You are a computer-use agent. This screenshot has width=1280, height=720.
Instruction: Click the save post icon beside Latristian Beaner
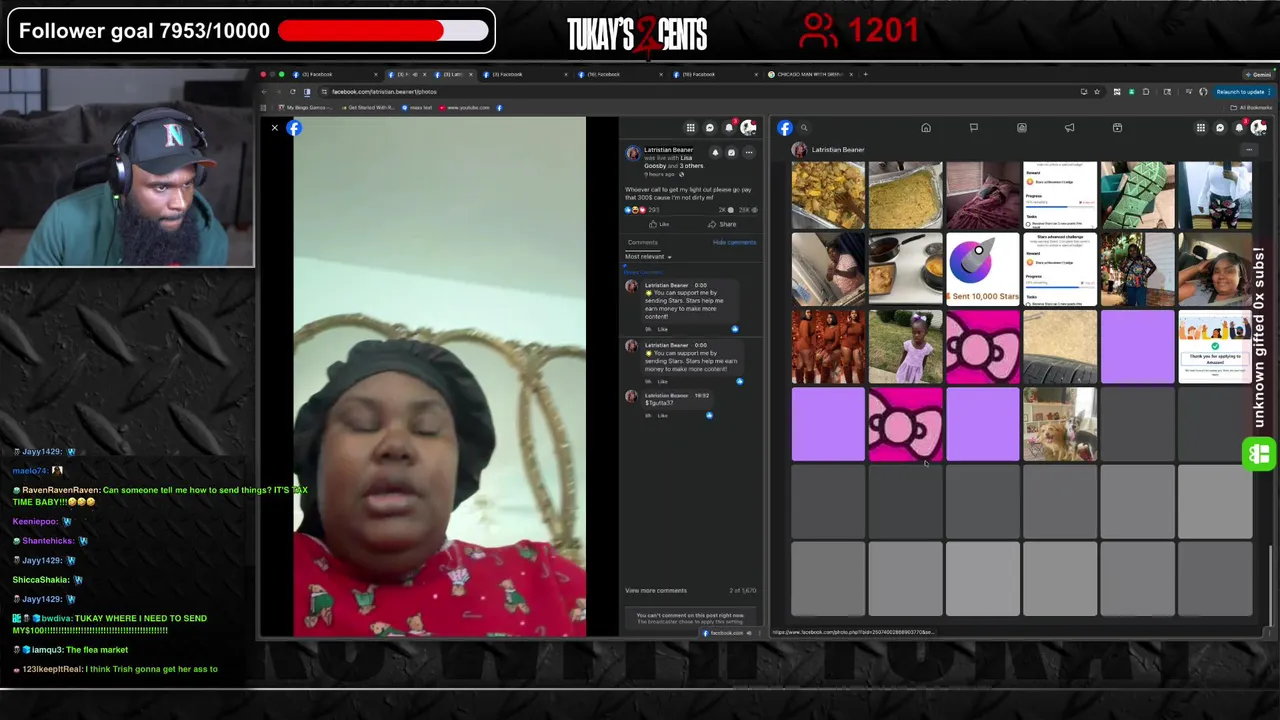731,153
